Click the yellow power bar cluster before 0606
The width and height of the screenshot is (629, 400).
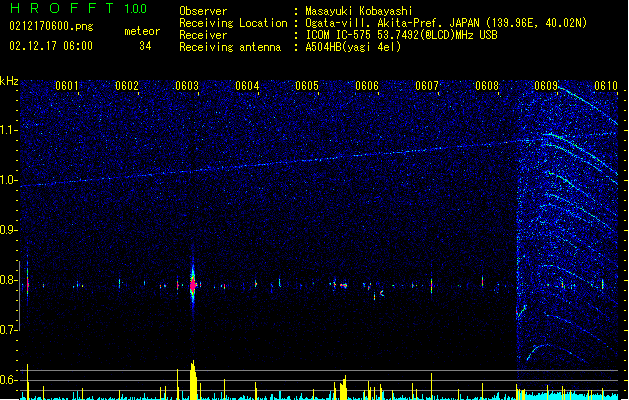tap(343, 388)
